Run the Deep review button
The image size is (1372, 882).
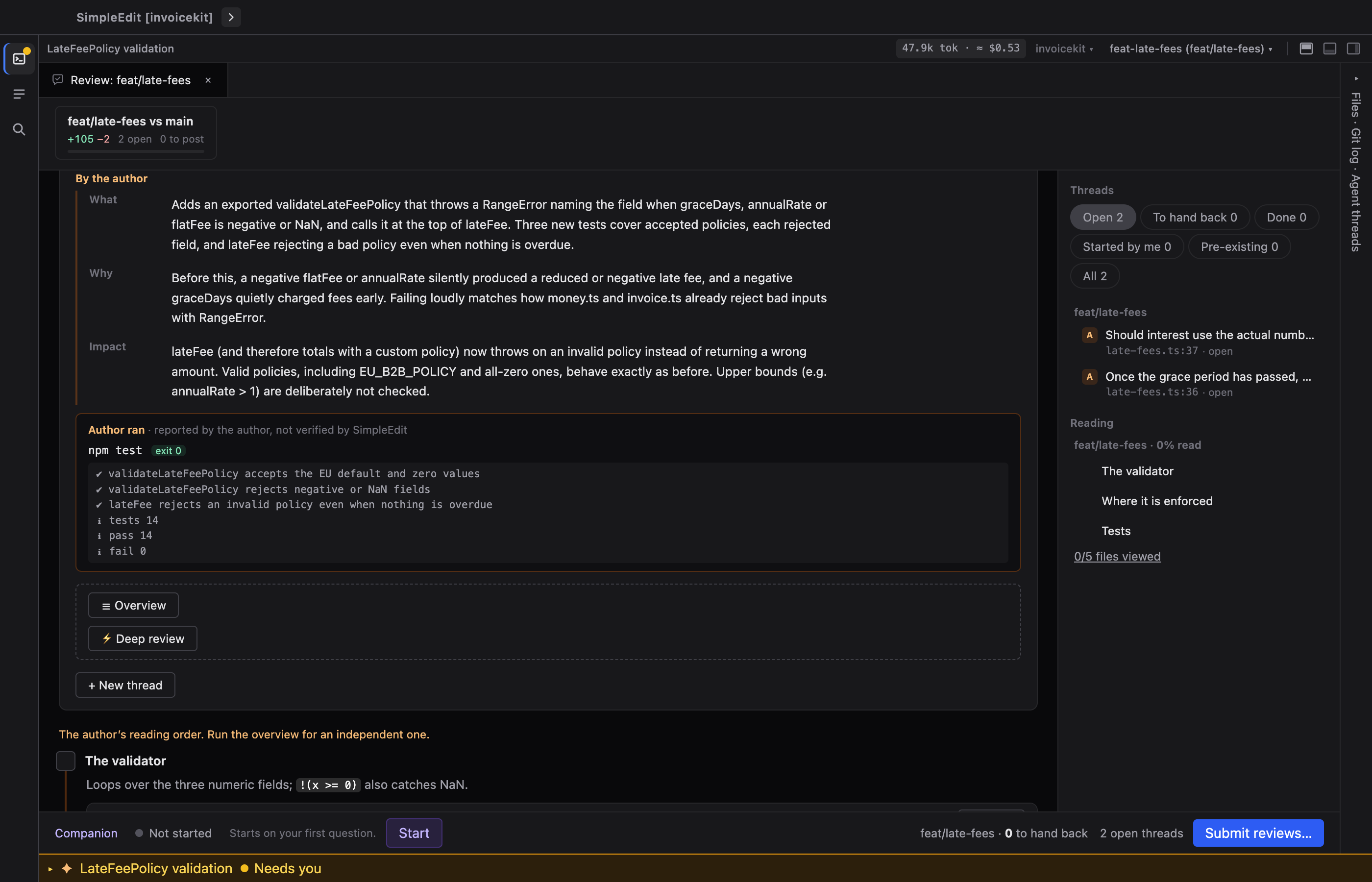pyautogui.click(x=143, y=638)
